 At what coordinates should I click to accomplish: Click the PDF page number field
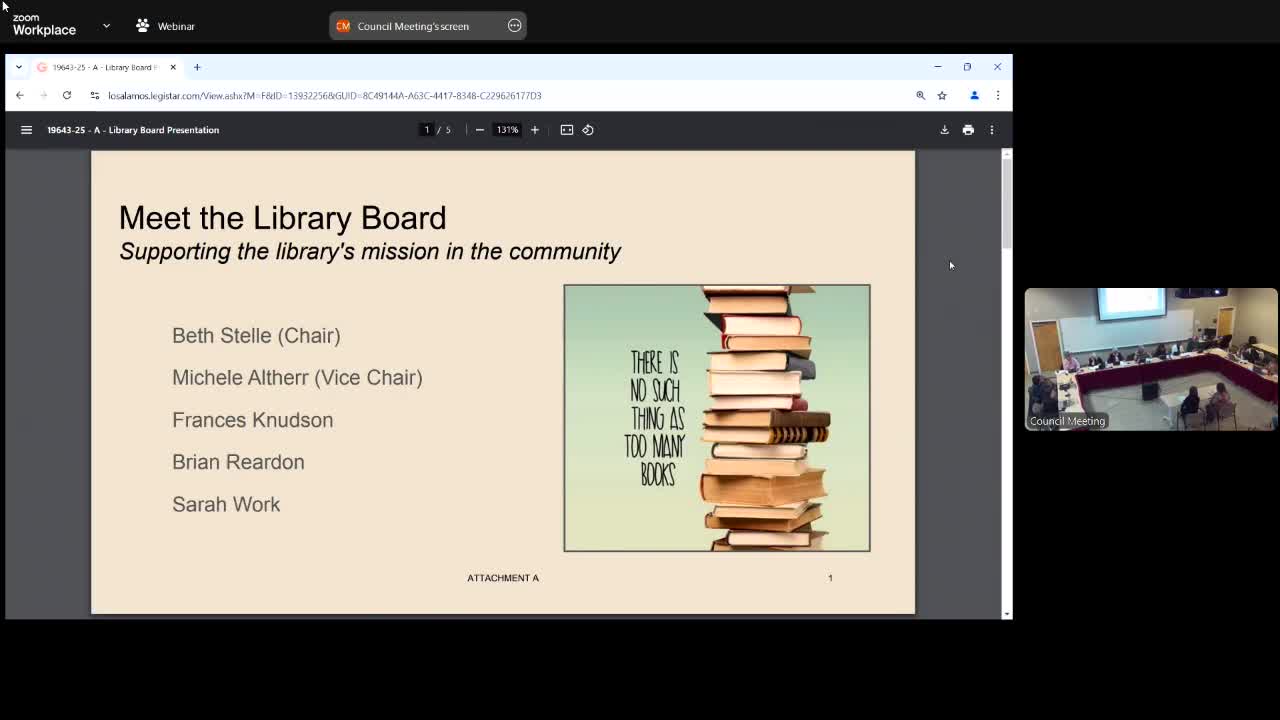pos(427,130)
